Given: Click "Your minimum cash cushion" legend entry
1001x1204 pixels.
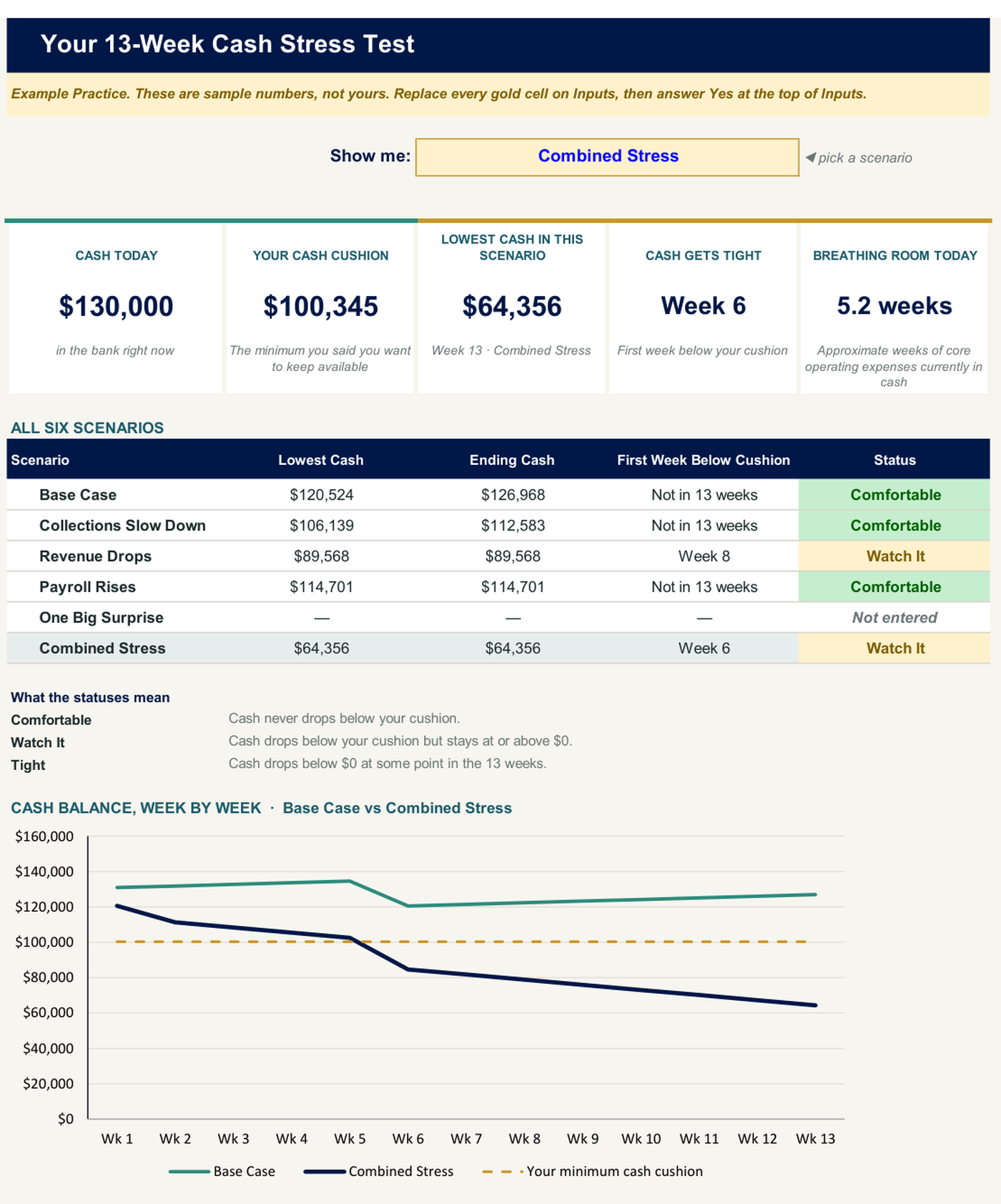Looking at the screenshot, I should pyautogui.click(x=593, y=1171).
